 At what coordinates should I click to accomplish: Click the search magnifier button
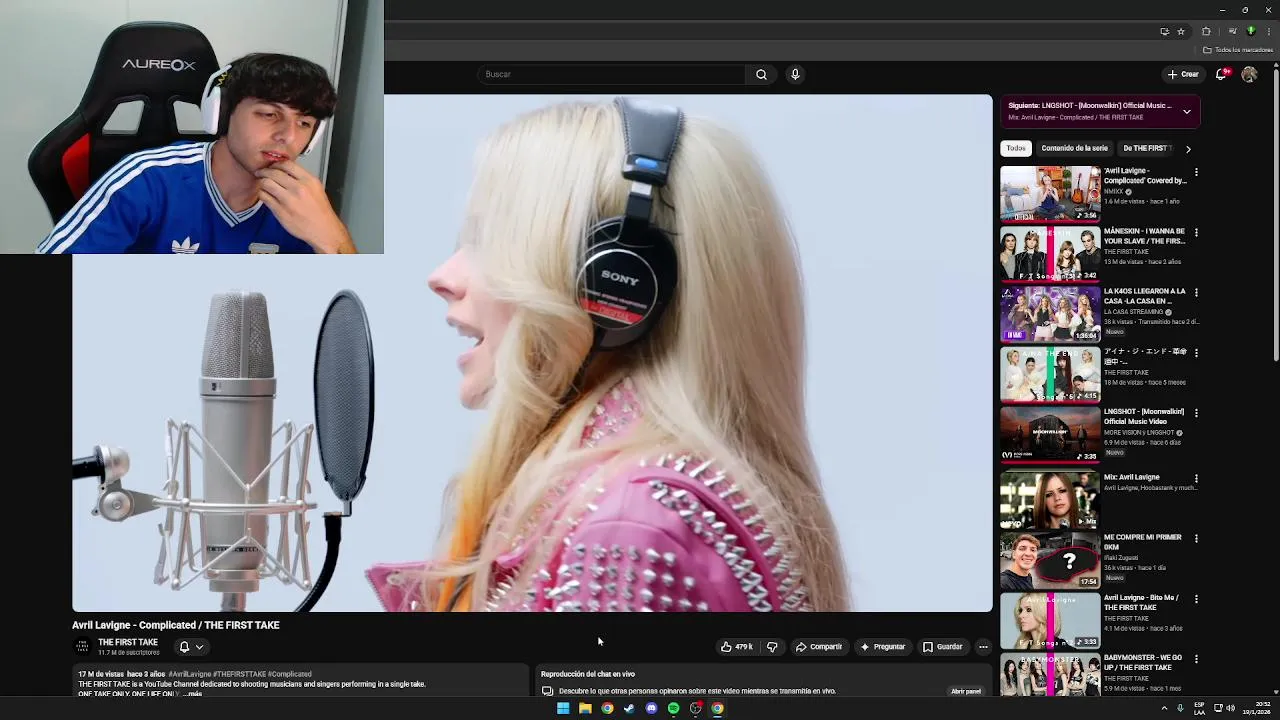761,74
